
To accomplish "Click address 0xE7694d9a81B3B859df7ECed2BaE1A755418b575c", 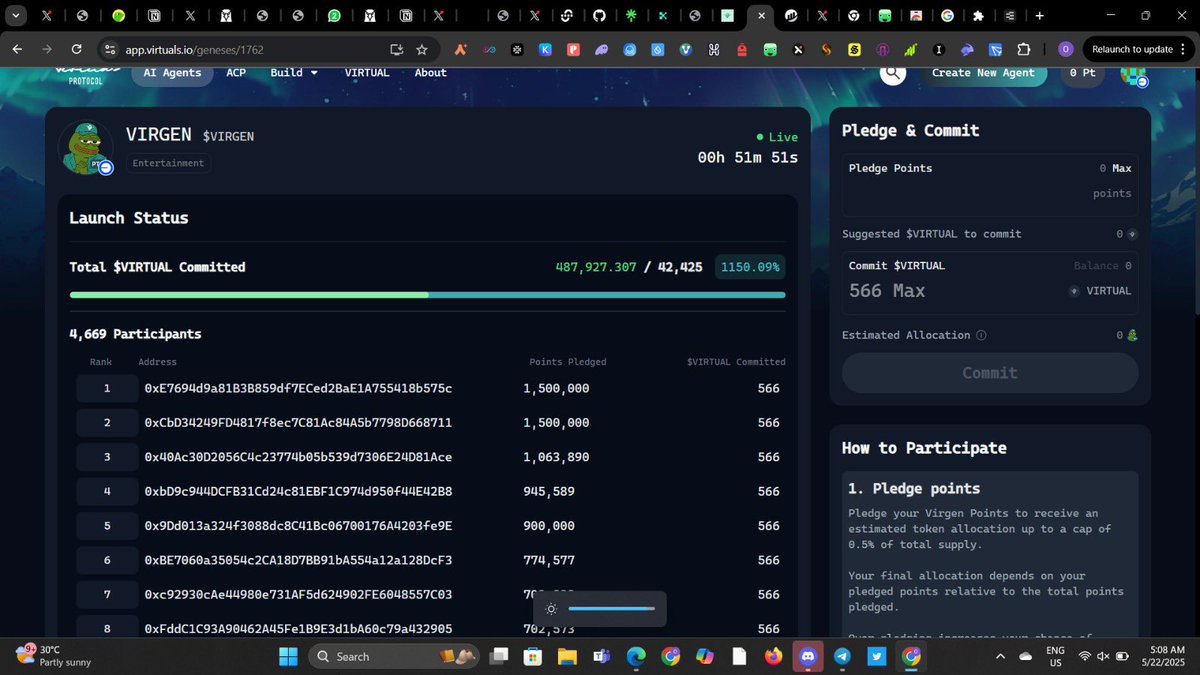I will pos(298,388).
